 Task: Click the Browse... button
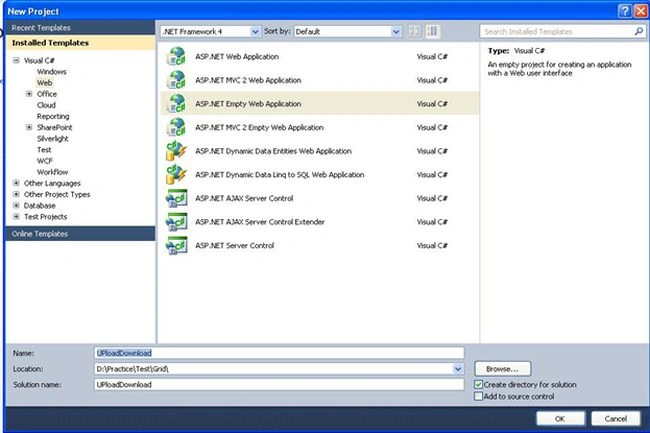(x=502, y=369)
